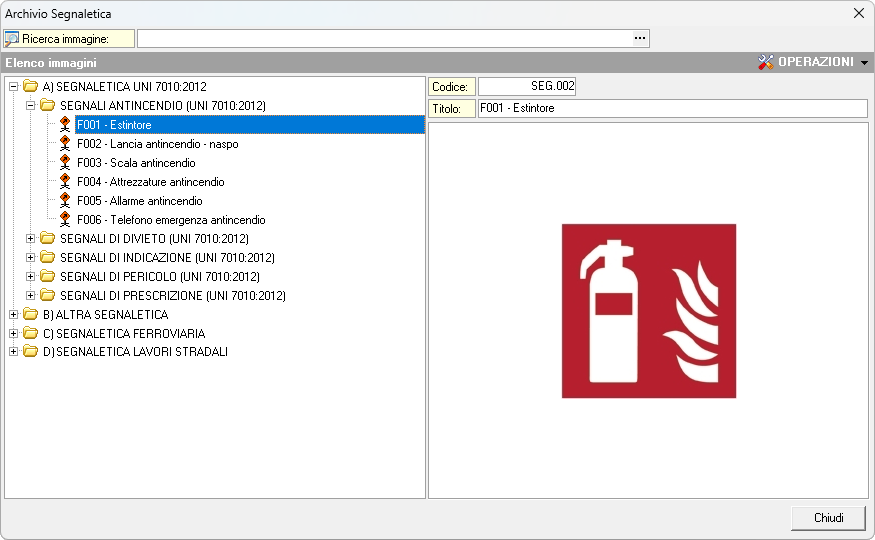Viewport: 875px width, 540px height.
Task: Click the ellipsis button beside search field
Action: coord(640,38)
